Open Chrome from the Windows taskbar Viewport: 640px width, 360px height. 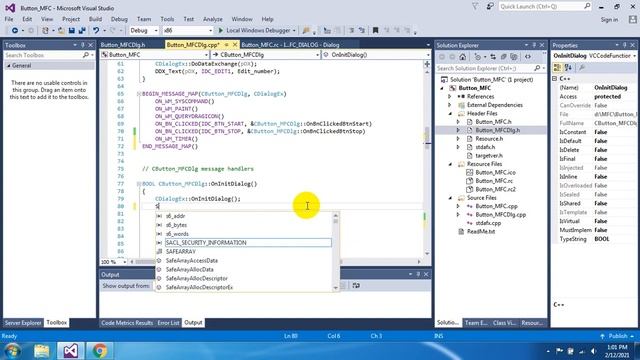point(99,351)
